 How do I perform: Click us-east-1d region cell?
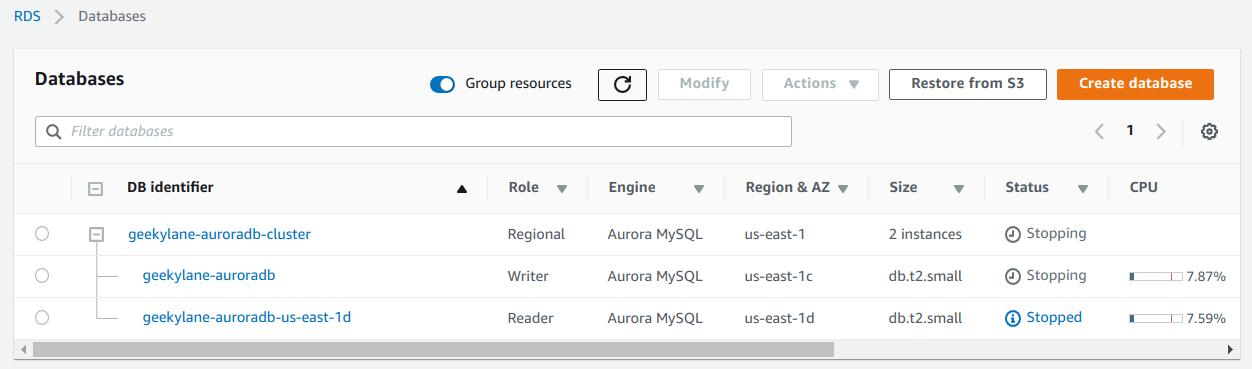(780, 318)
